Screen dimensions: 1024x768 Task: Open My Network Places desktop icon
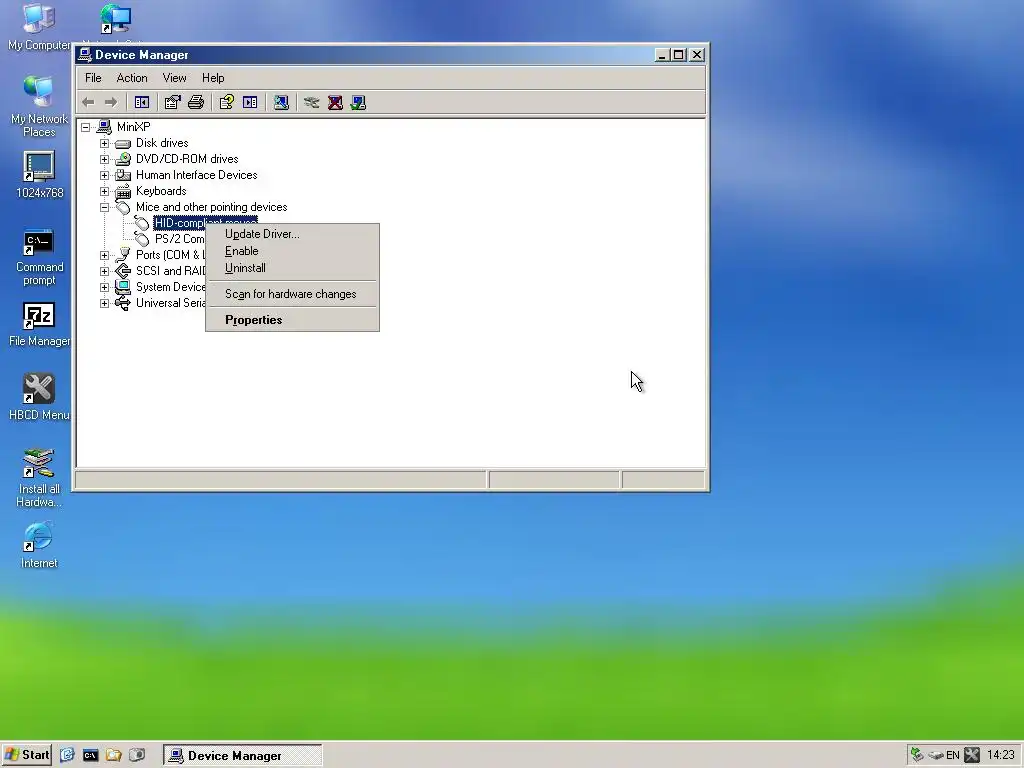point(39,106)
